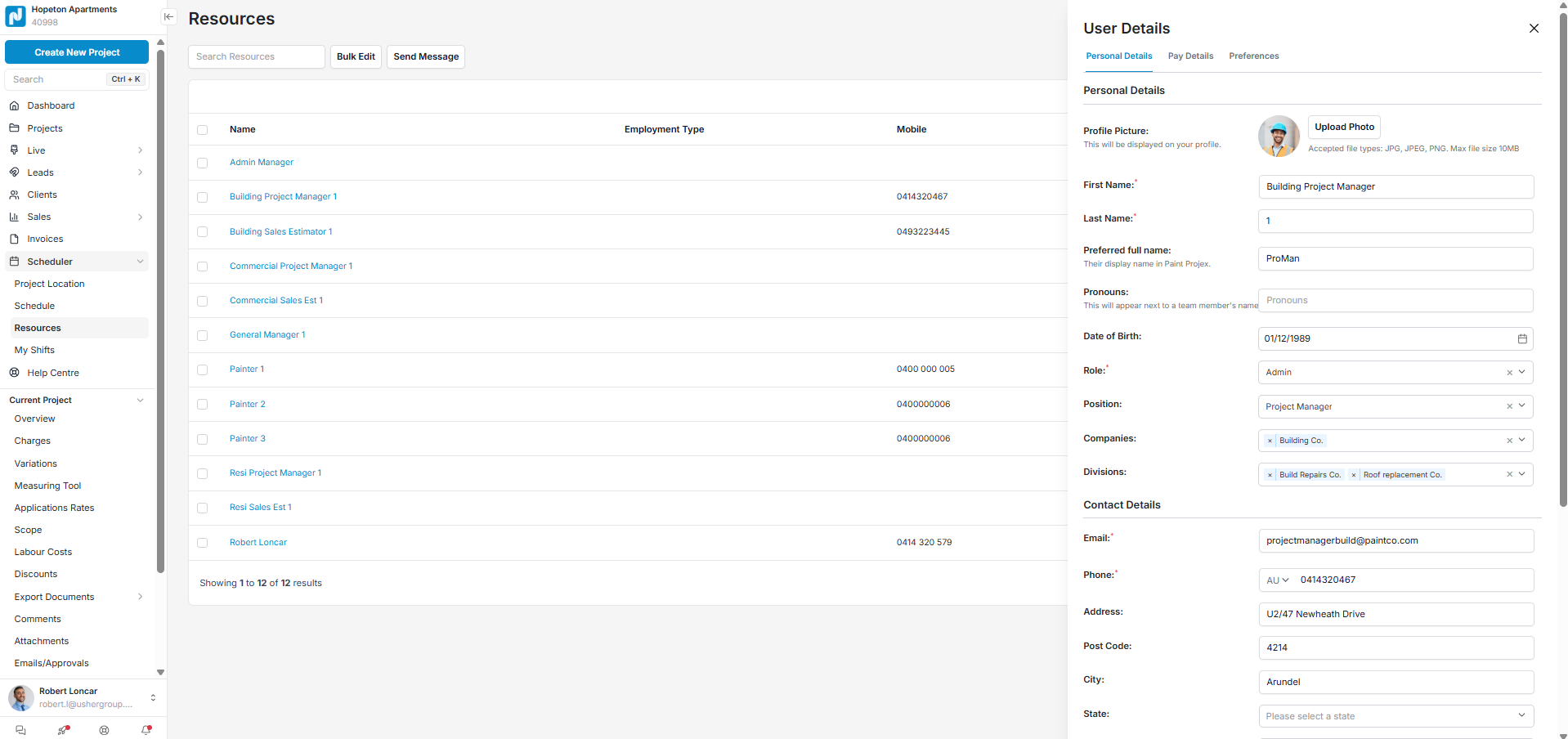Clear the Role field selection
Viewport: 1568px width, 739px height.
click(x=1509, y=373)
